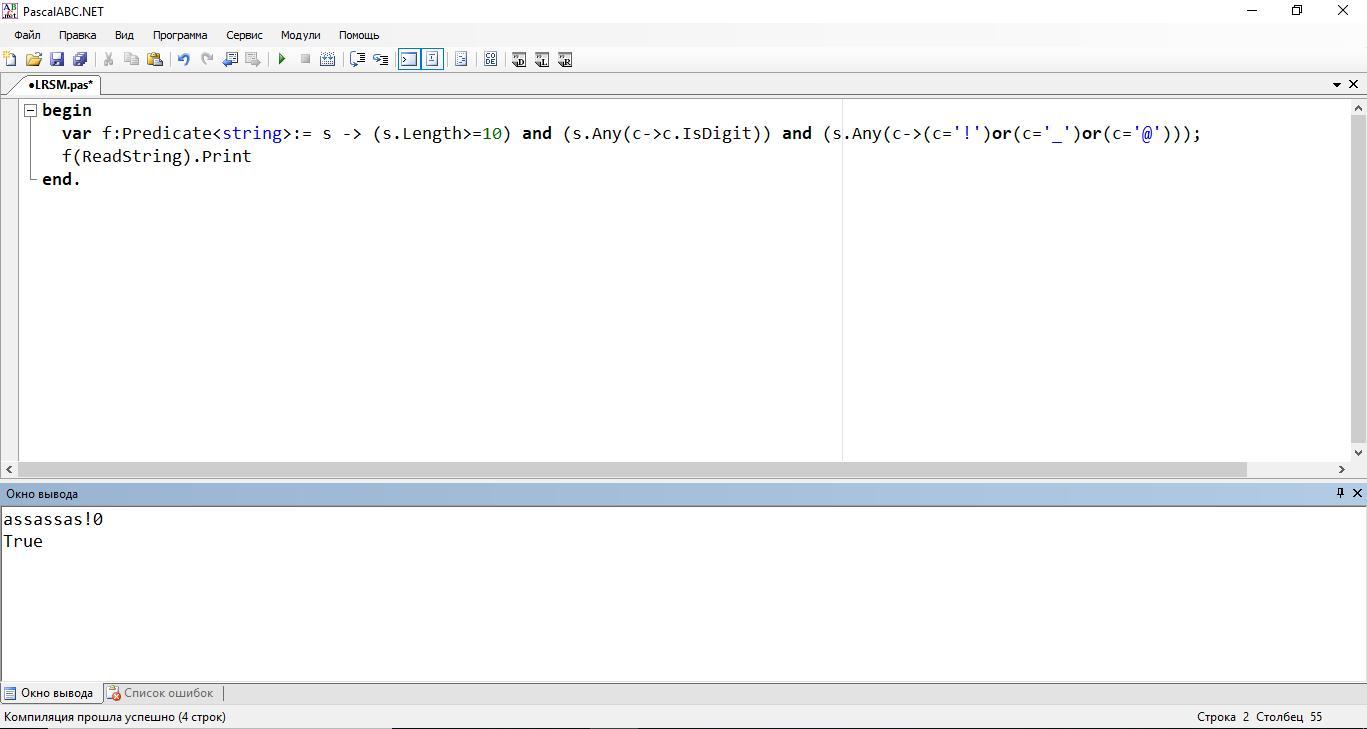1367x729 pixels.
Task: Run the program with the green arrow
Action: pyautogui.click(x=282, y=60)
